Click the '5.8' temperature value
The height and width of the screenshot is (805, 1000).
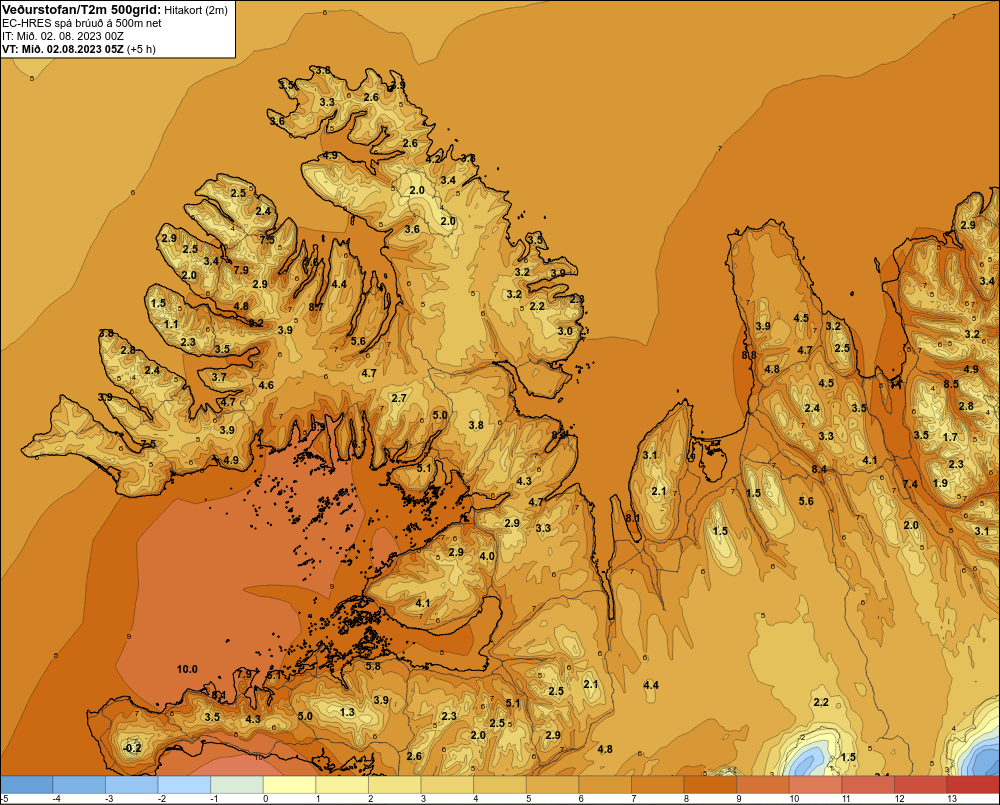tap(373, 666)
